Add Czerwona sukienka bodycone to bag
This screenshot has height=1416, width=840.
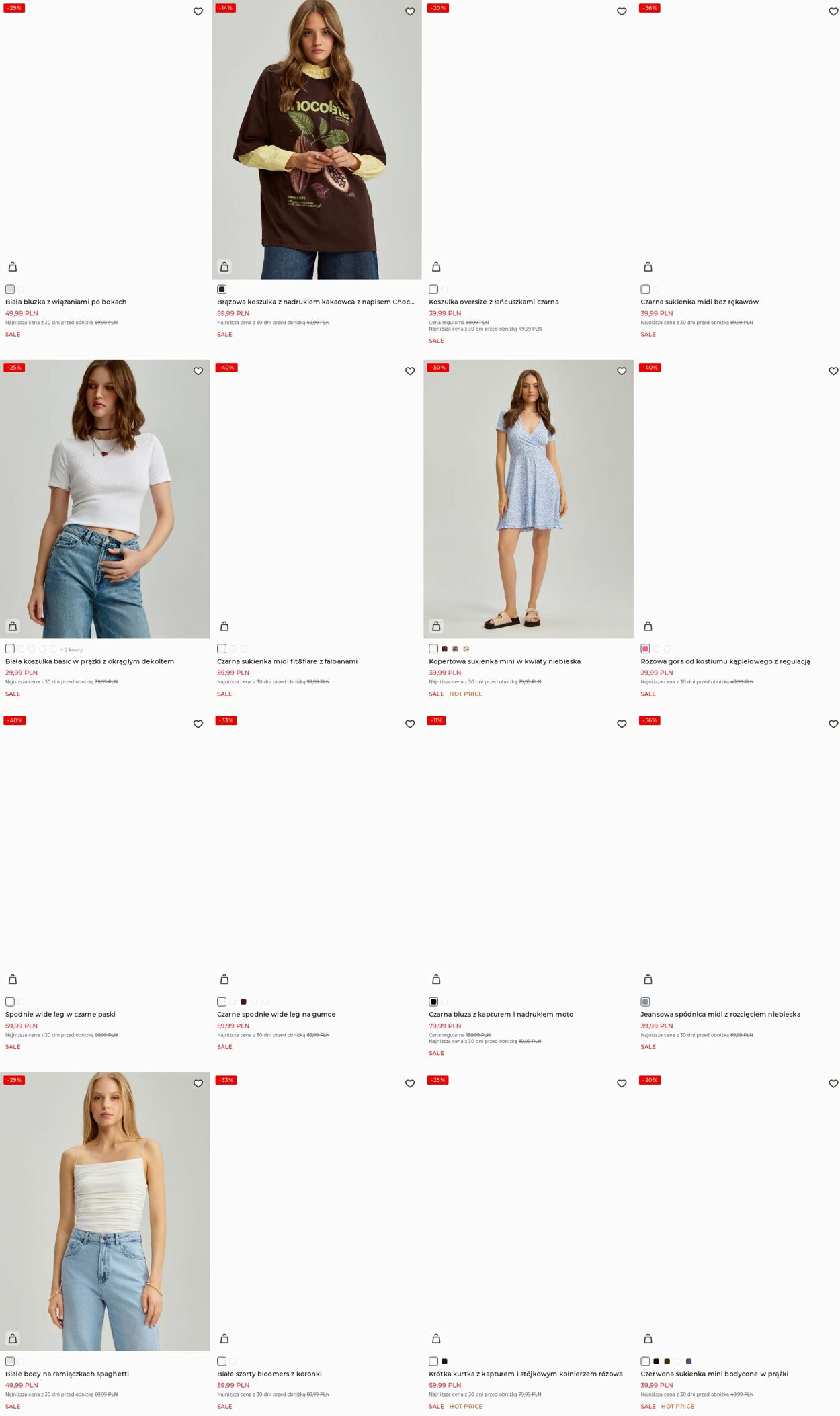tap(648, 1339)
